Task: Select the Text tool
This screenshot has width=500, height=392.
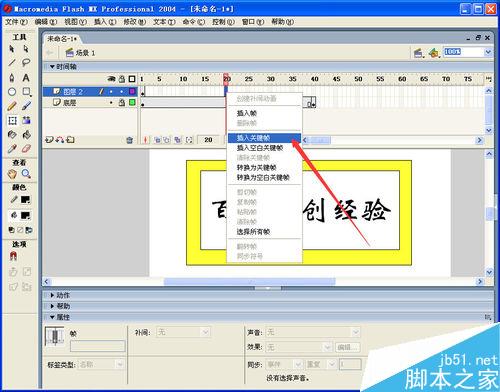Action: pos(26,78)
